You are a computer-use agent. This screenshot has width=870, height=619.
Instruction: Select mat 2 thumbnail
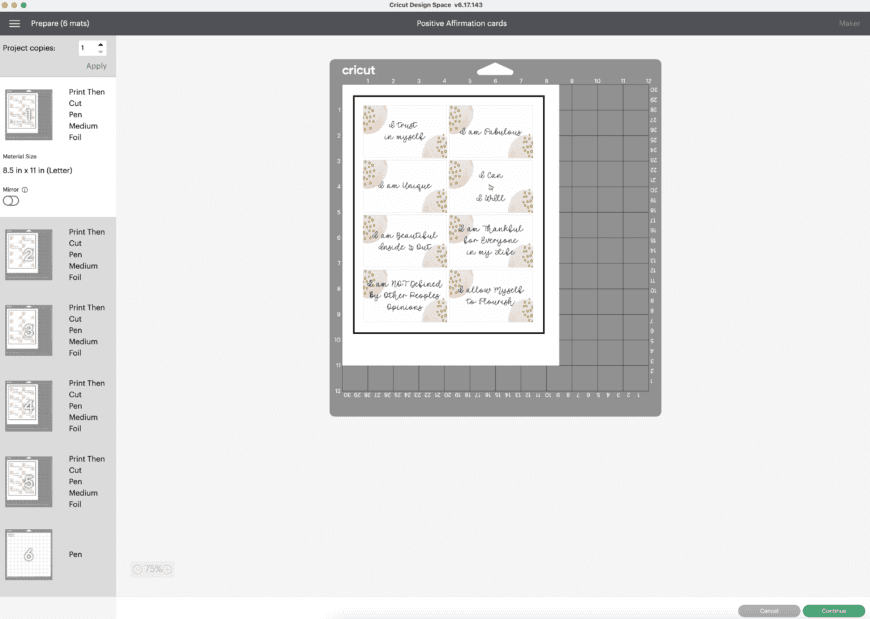click(29, 255)
